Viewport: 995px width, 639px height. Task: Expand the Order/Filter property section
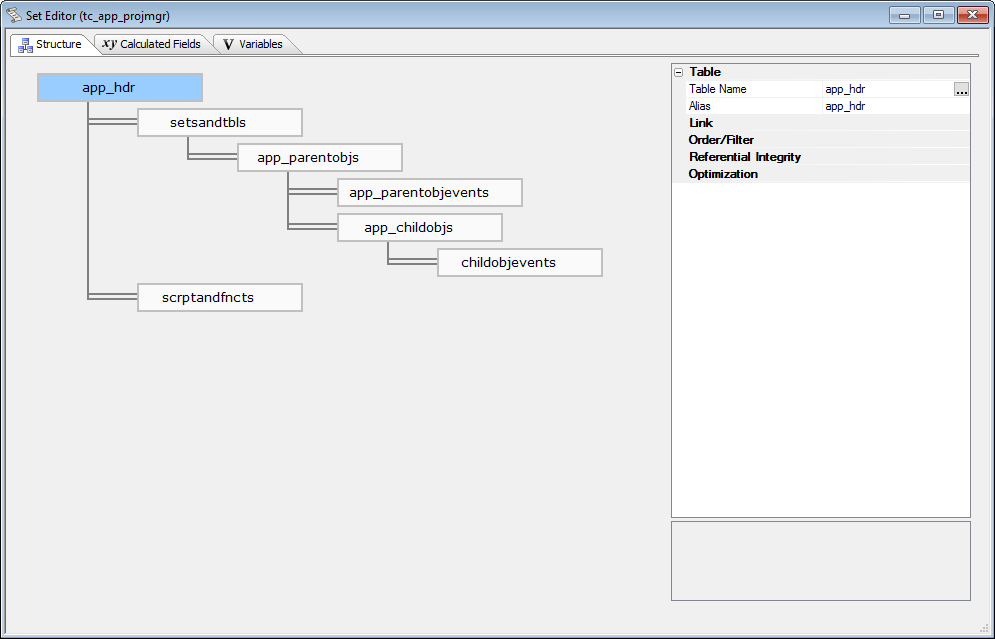(x=721, y=140)
